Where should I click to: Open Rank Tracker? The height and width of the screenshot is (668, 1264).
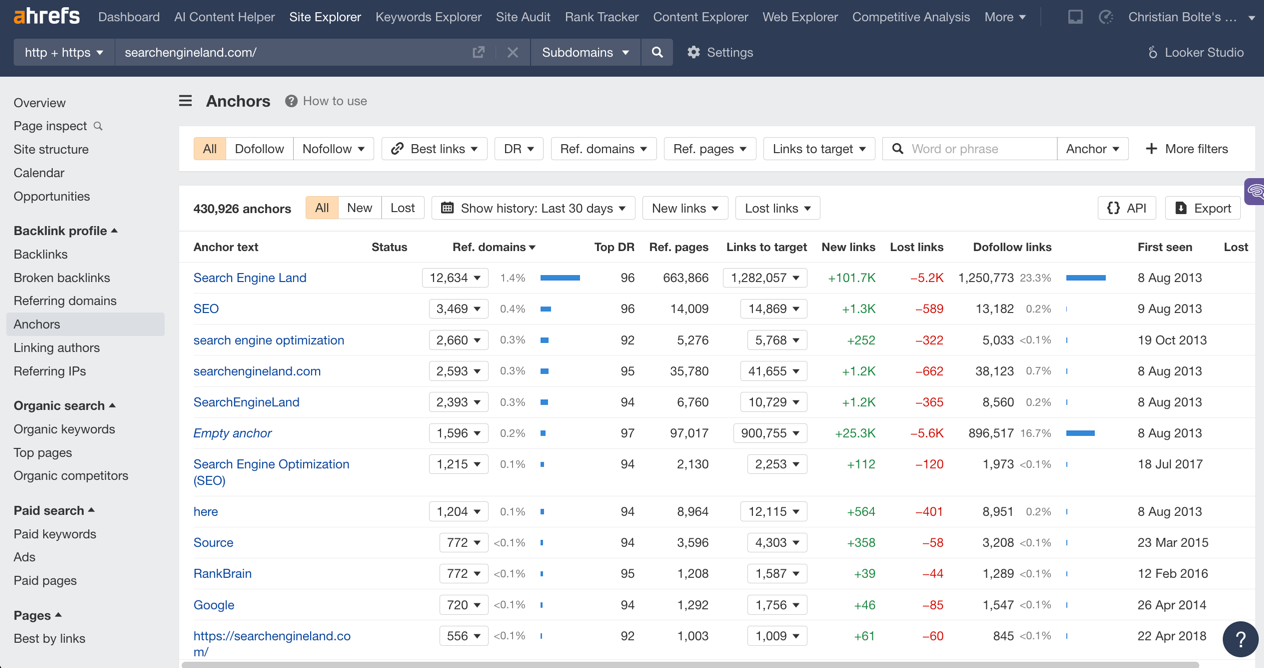pos(601,17)
